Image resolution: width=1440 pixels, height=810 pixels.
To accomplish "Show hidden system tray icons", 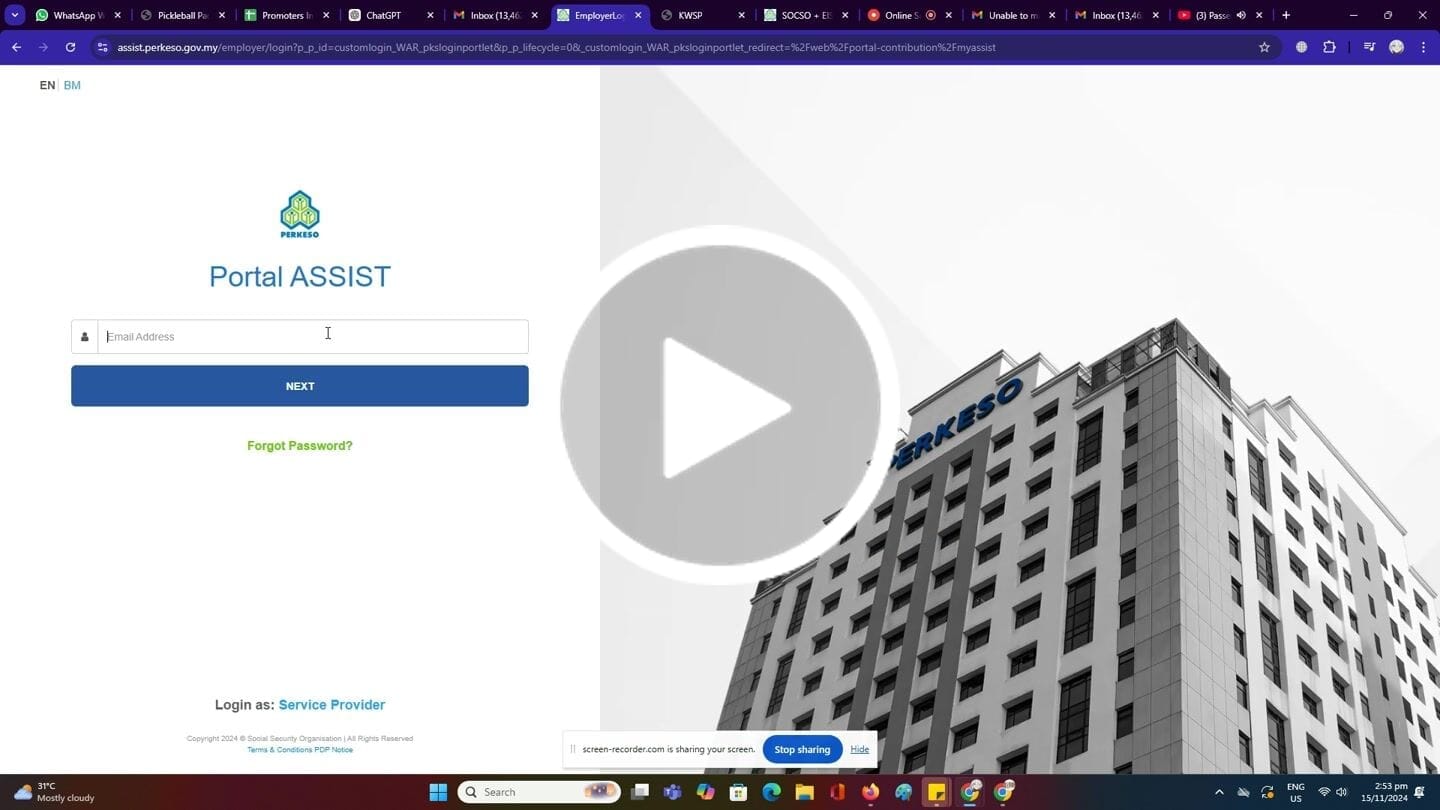I will tap(1219, 792).
